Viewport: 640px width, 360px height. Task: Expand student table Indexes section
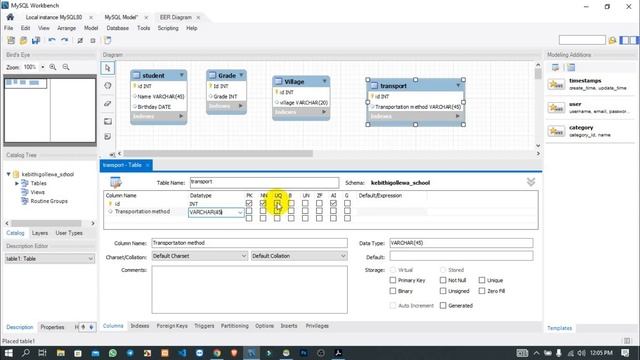pyautogui.click(x=181, y=116)
